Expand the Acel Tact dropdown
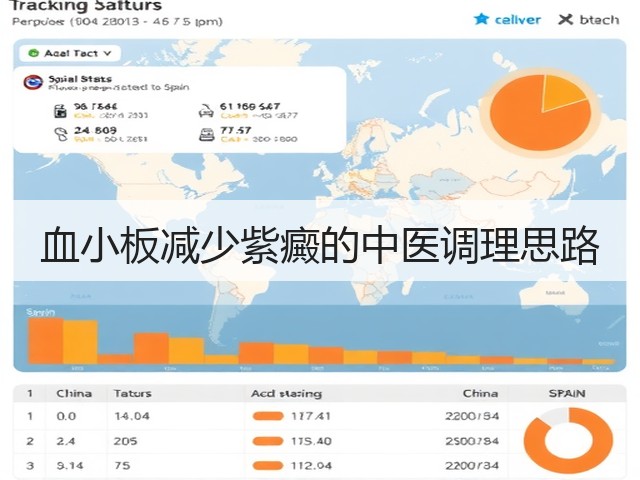 [x=70, y=53]
